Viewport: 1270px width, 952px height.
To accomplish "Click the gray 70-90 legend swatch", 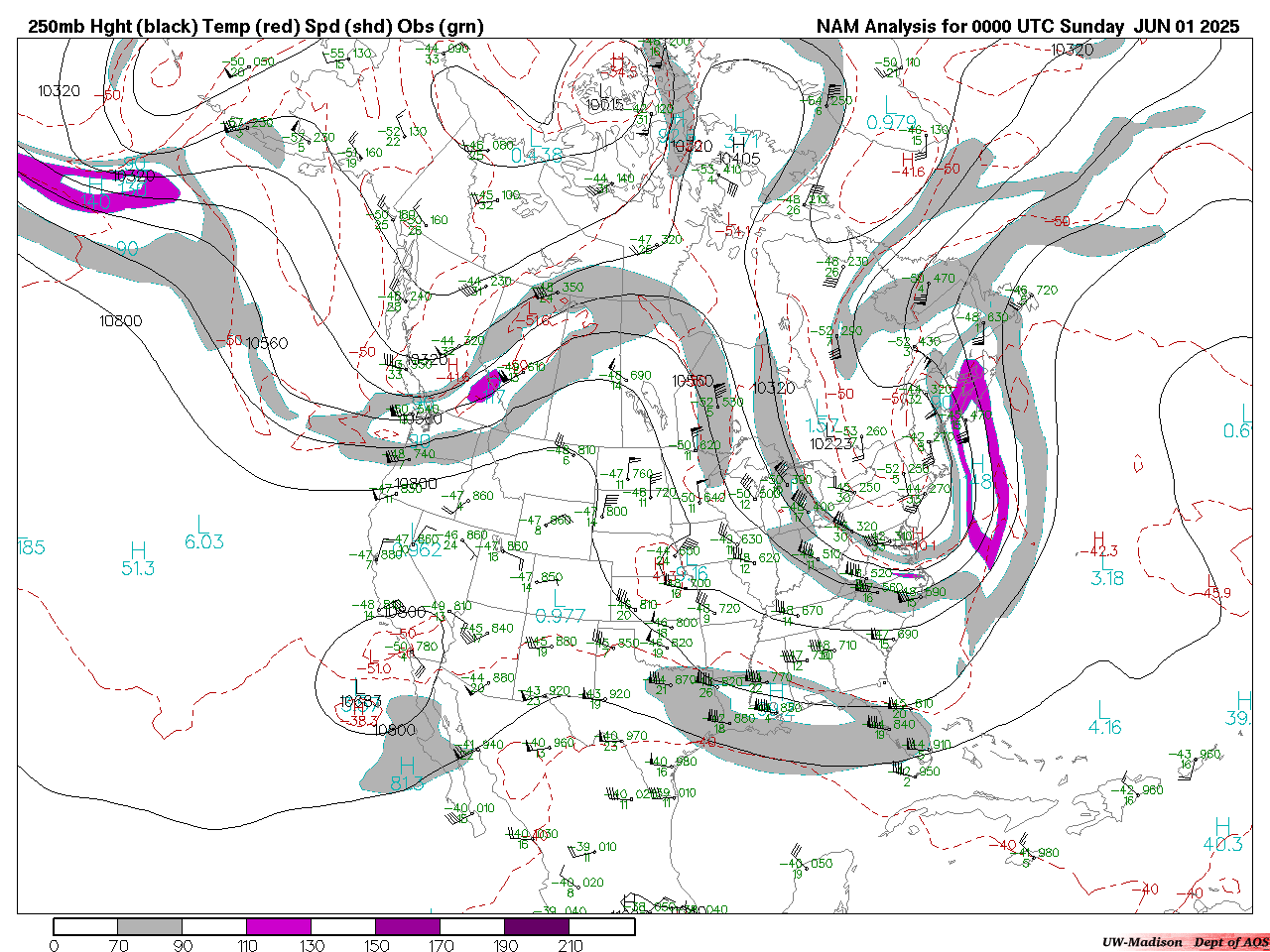I will (x=150, y=927).
